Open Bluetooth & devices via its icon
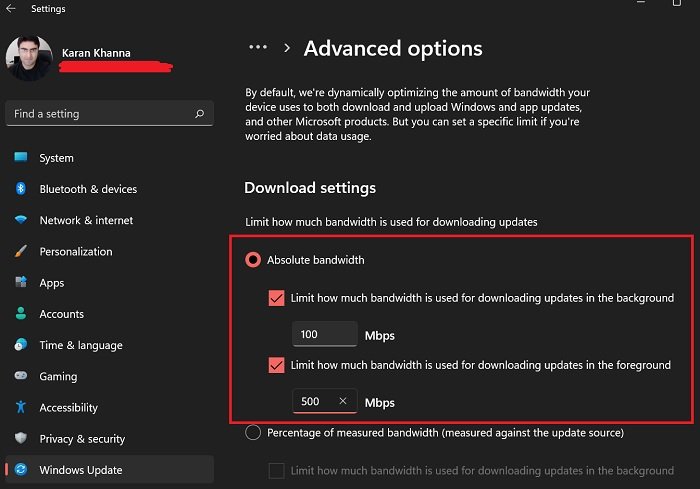 (20, 189)
